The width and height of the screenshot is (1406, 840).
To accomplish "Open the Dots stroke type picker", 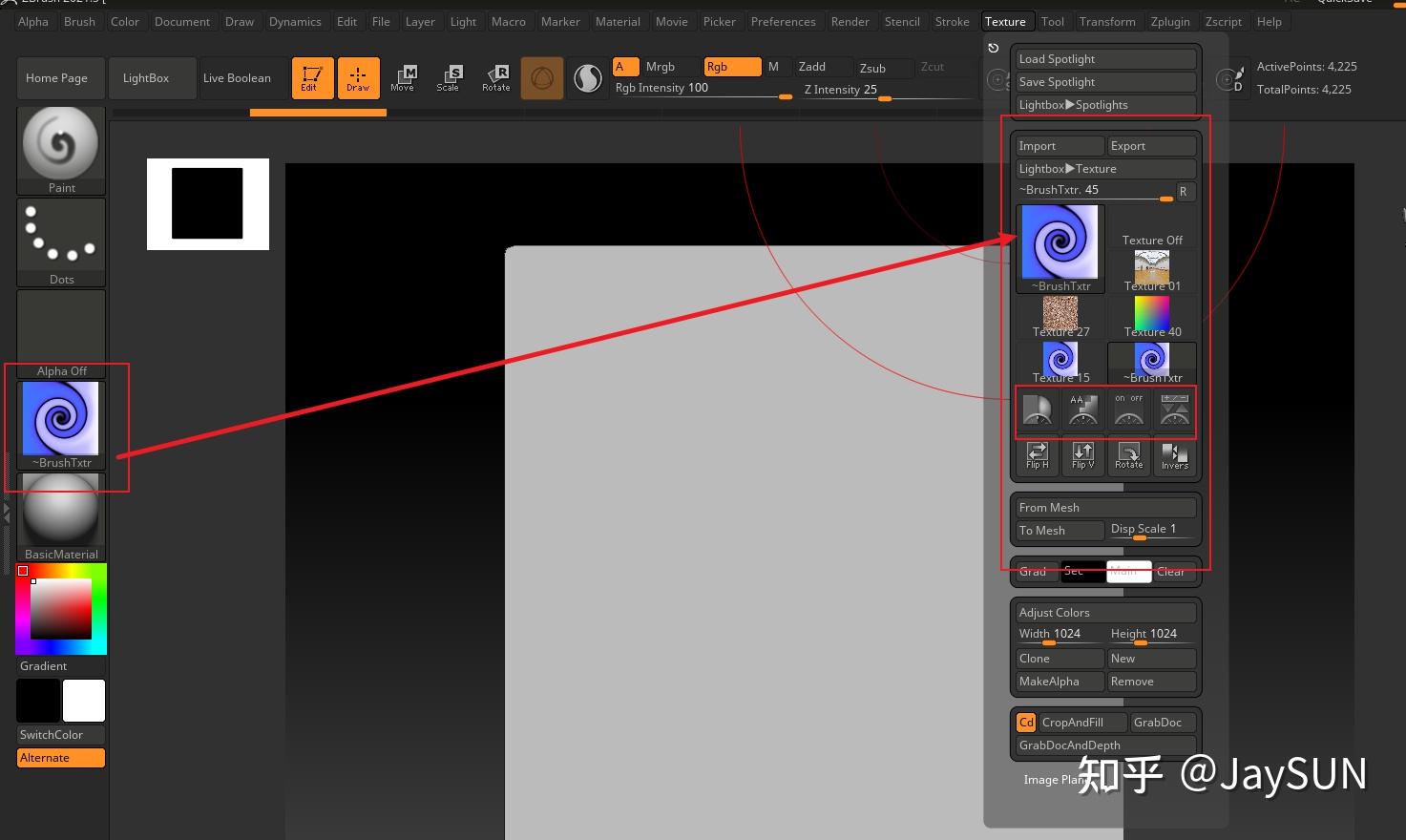I will coord(61,241).
